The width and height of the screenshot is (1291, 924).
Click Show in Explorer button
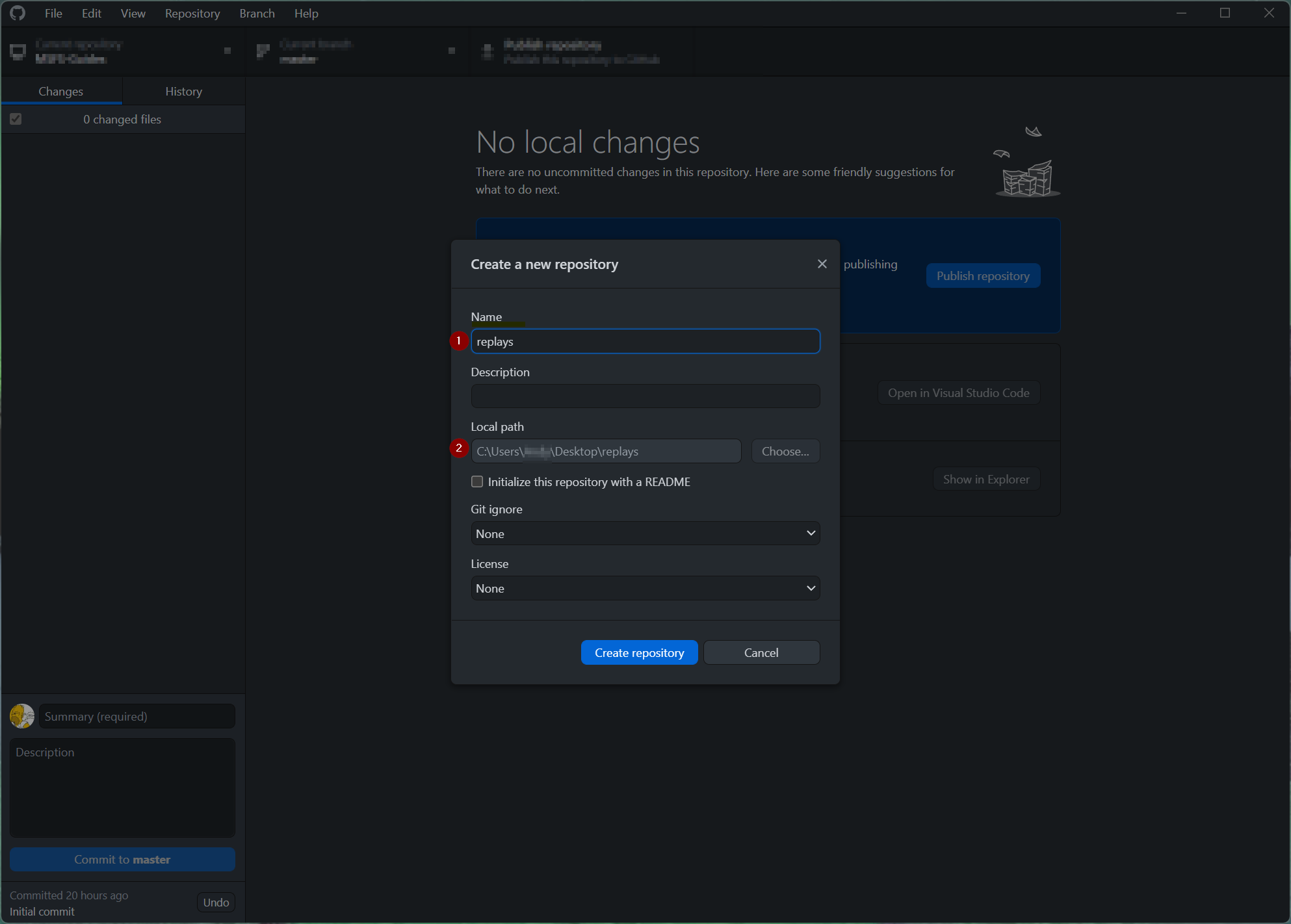click(x=986, y=479)
